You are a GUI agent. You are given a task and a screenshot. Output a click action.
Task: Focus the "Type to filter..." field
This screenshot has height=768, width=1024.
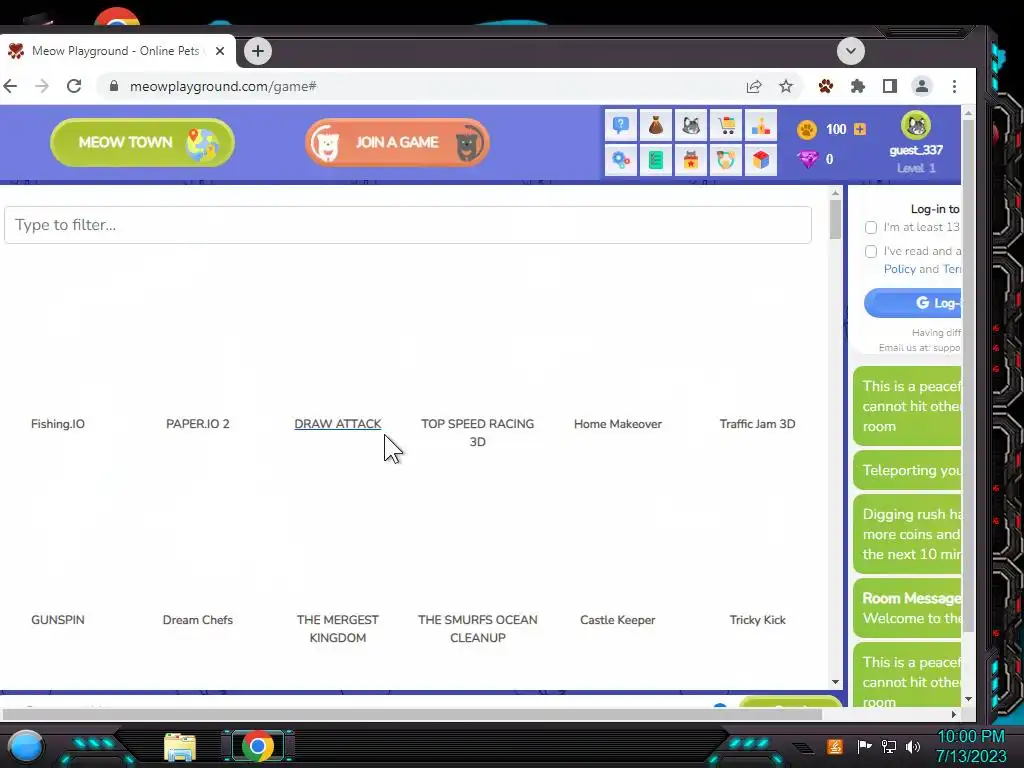(408, 225)
